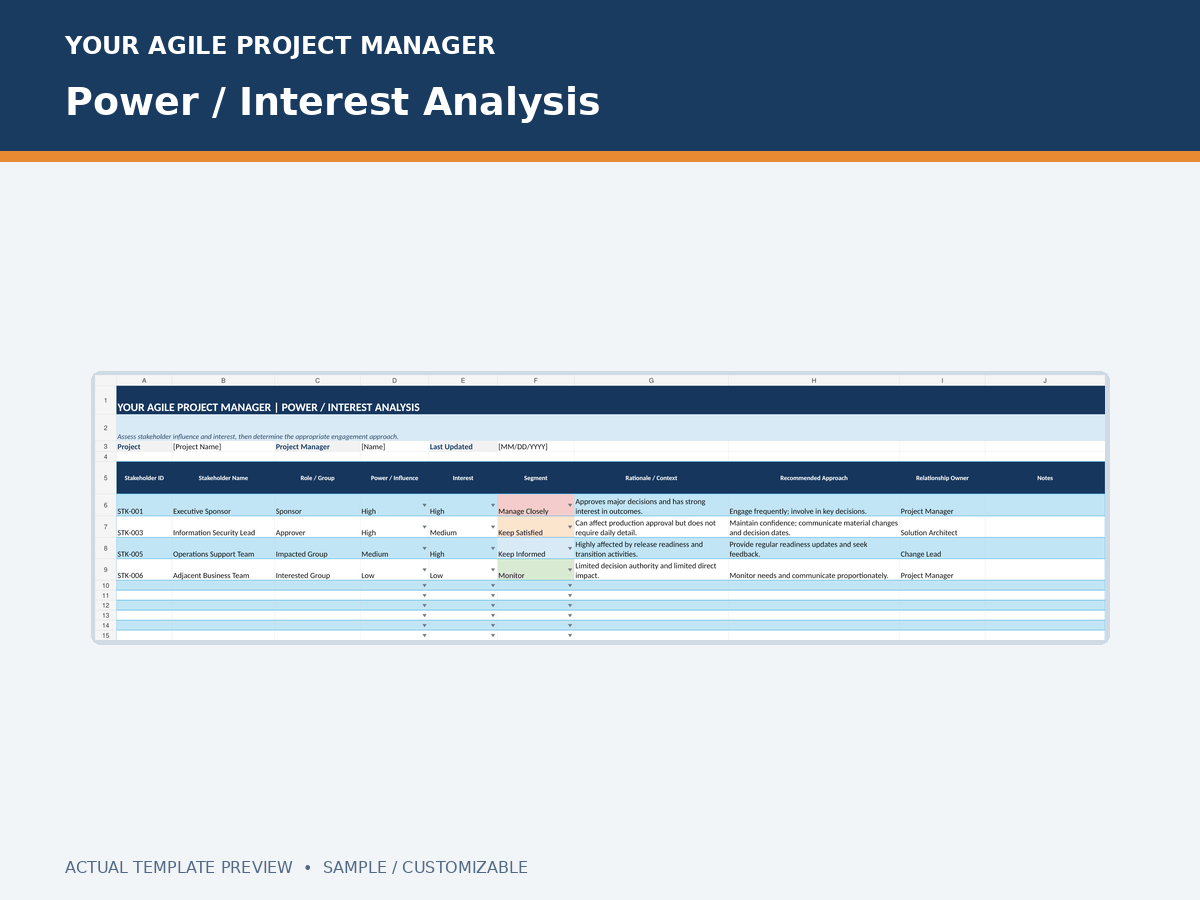The image size is (1200, 900).
Task: Select column D header
Action: click(x=395, y=381)
